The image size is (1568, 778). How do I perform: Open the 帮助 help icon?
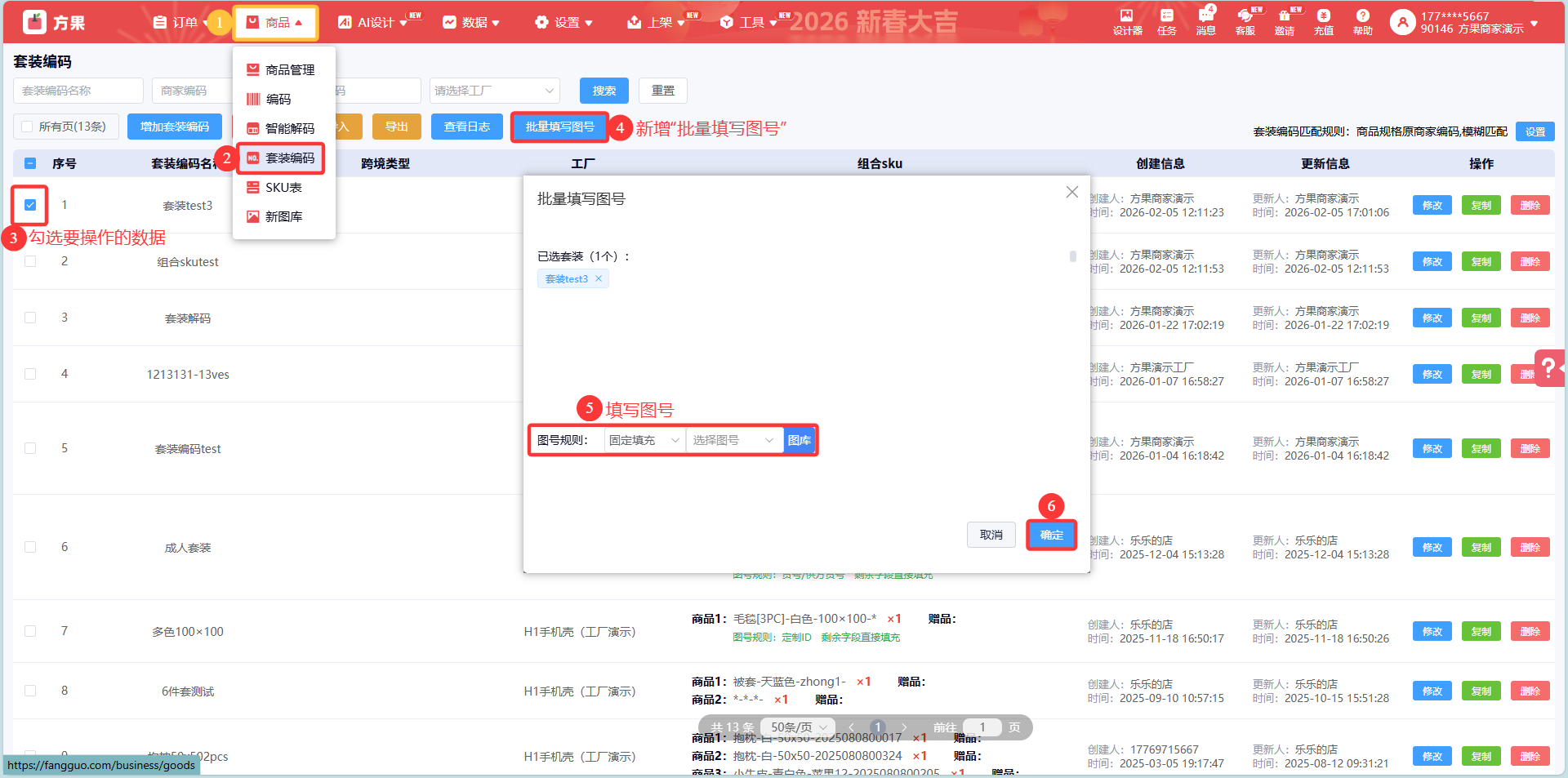(1362, 21)
